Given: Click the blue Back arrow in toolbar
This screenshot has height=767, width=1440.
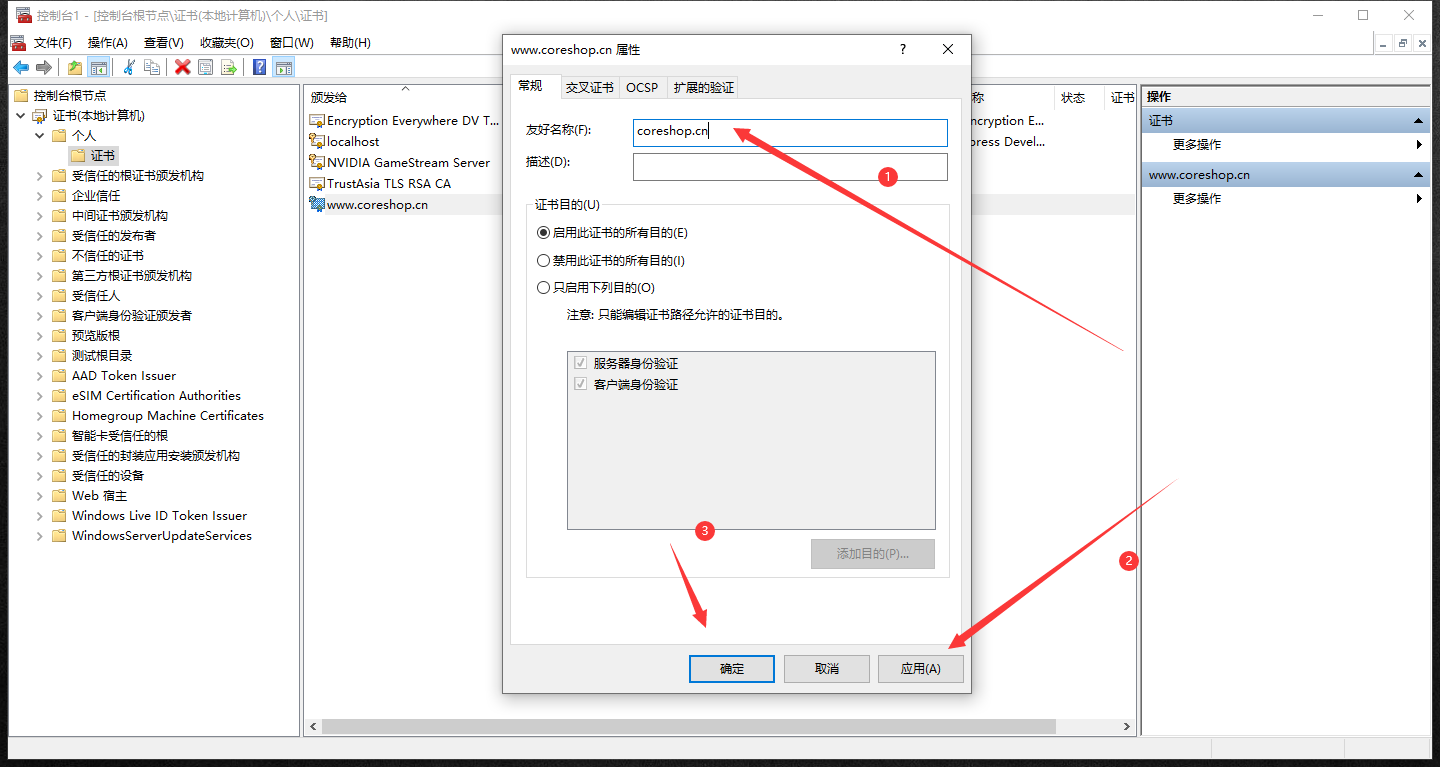Looking at the screenshot, I should click(x=20, y=67).
